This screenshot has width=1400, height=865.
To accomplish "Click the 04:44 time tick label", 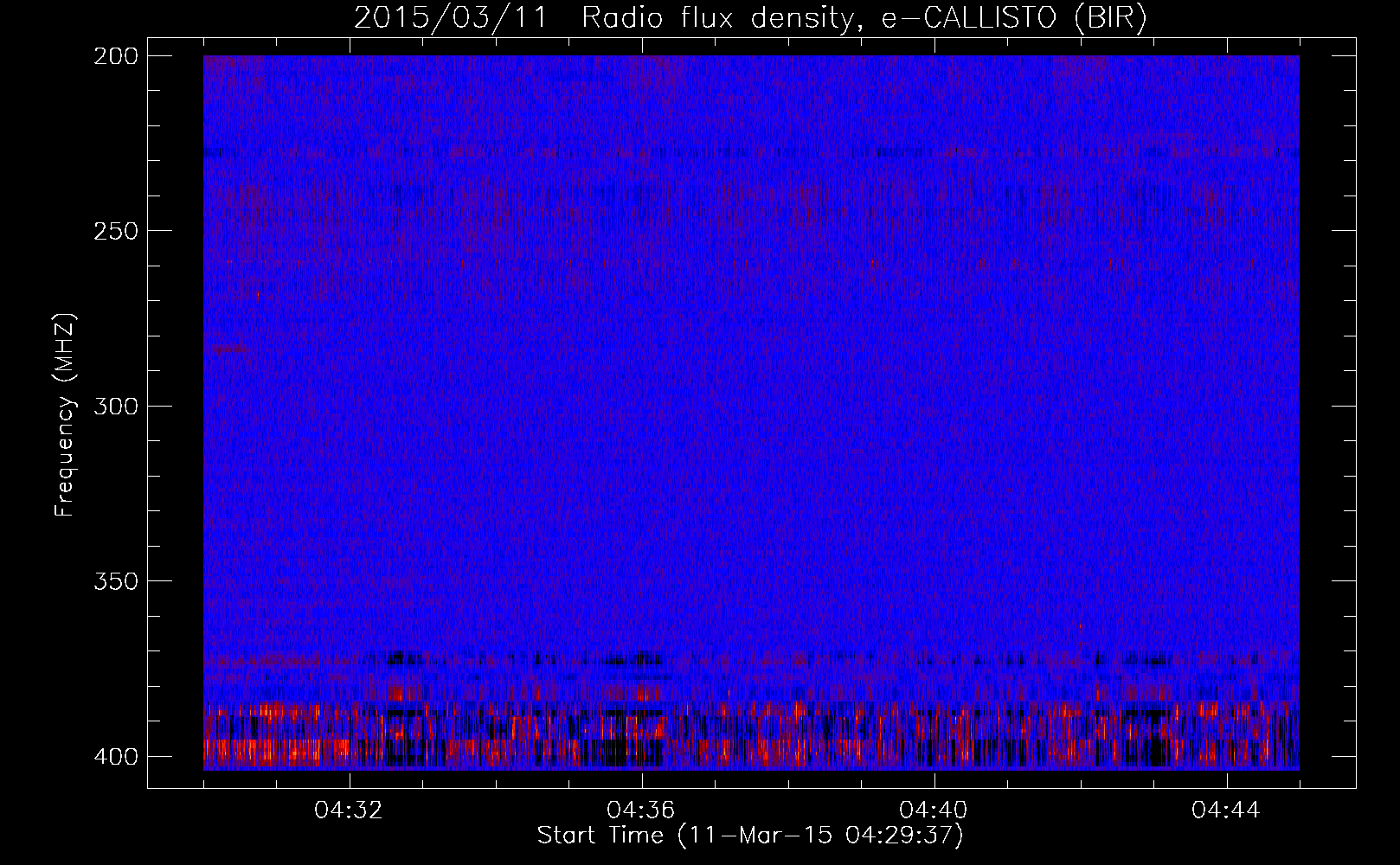I will coord(1226,811).
